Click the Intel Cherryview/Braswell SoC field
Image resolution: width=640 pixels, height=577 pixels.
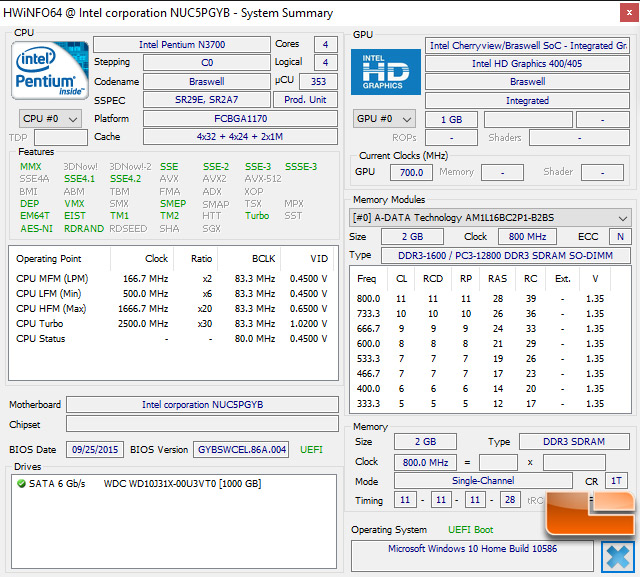527,45
